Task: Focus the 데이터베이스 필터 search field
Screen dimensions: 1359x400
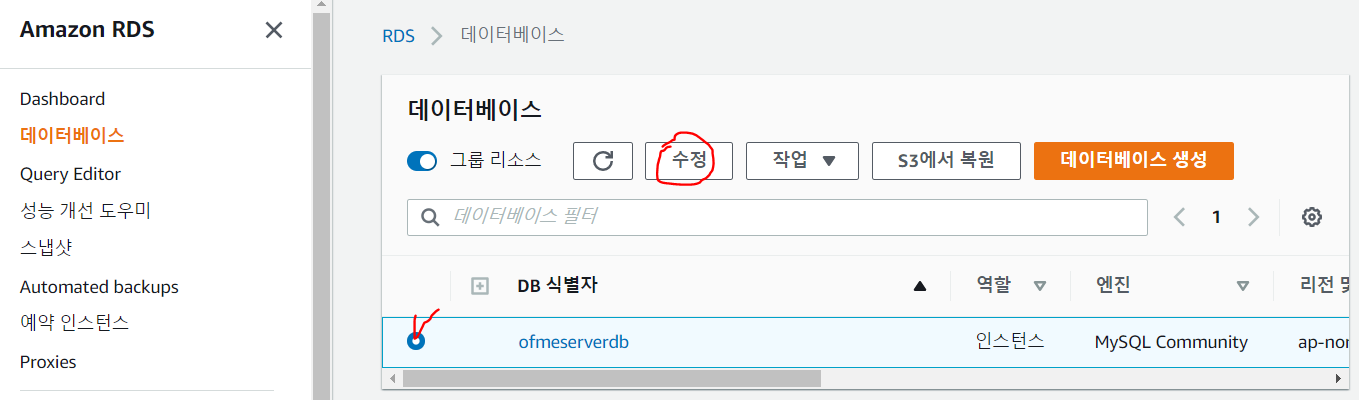Action: coord(777,217)
